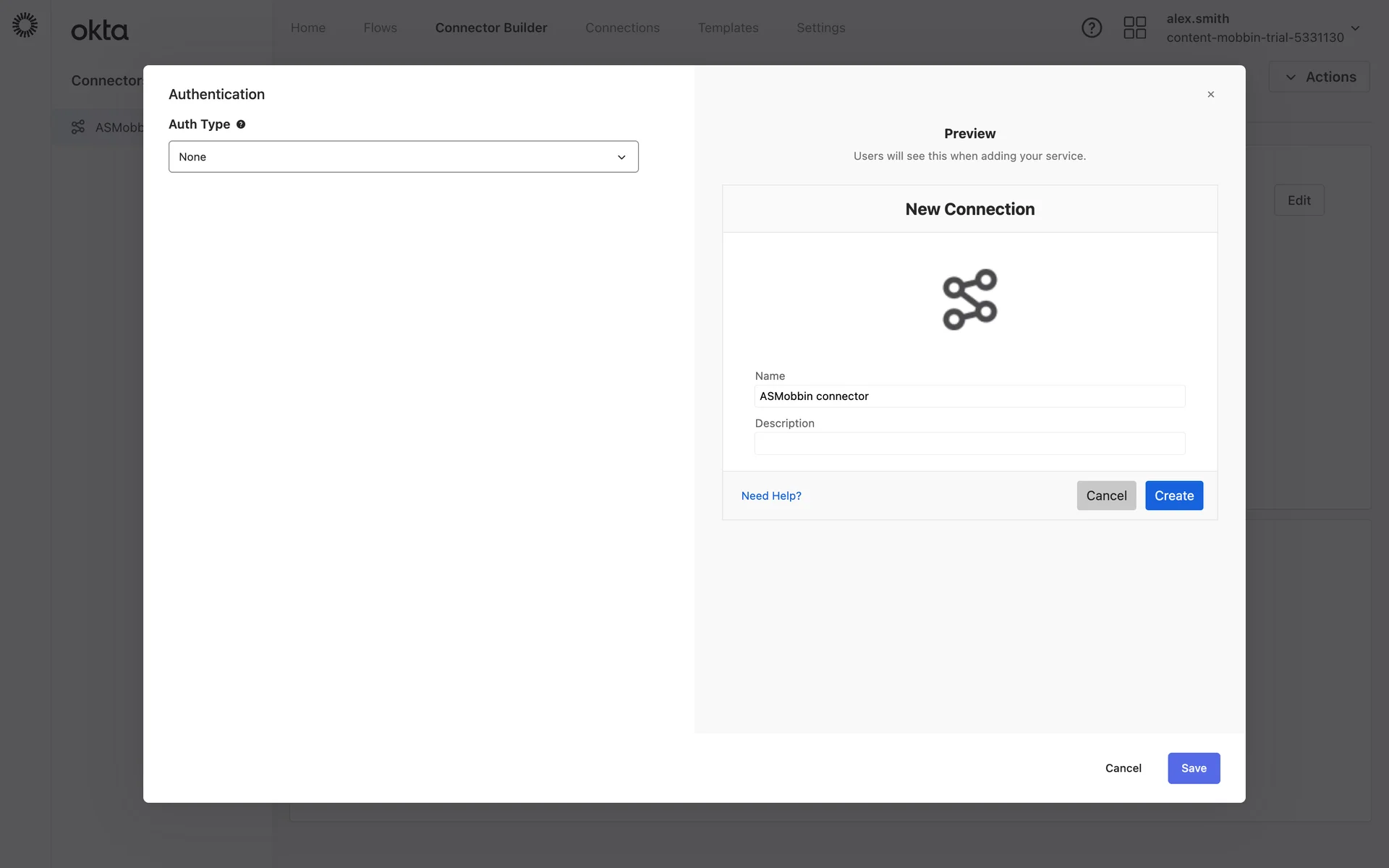The height and width of the screenshot is (868, 1389).
Task: Click the blue Create button in the preview
Action: (1173, 495)
